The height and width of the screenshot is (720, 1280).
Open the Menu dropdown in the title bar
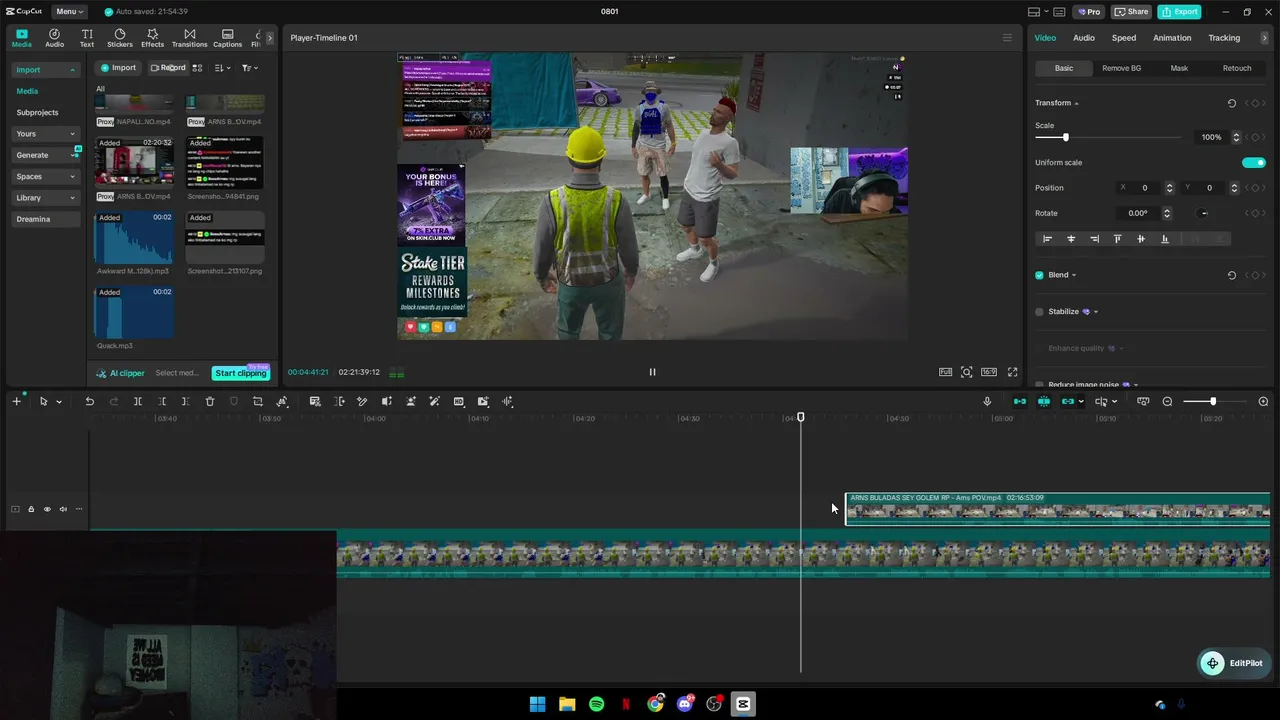click(70, 11)
